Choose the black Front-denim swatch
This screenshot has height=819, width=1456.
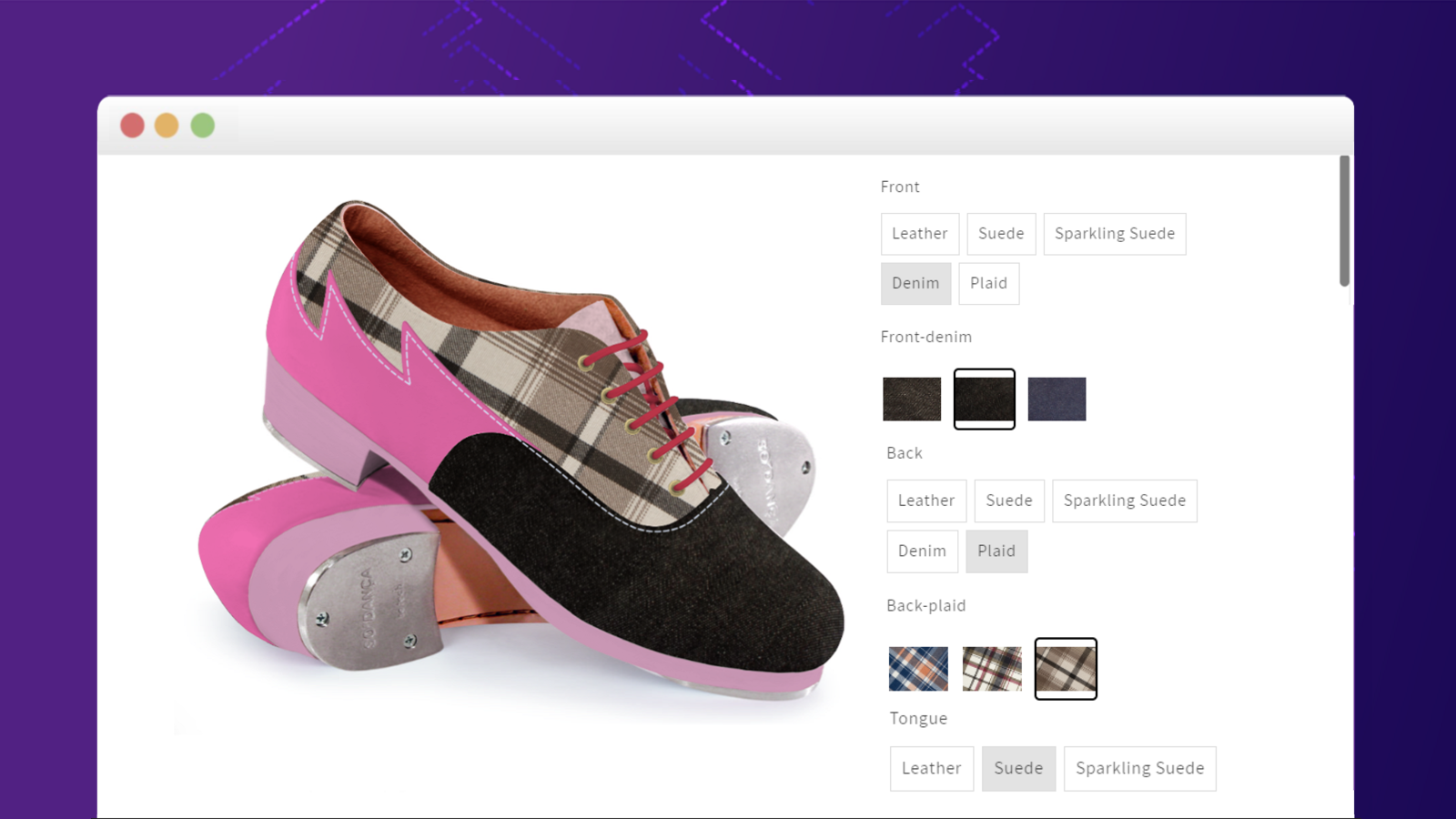click(x=984, y=399)
